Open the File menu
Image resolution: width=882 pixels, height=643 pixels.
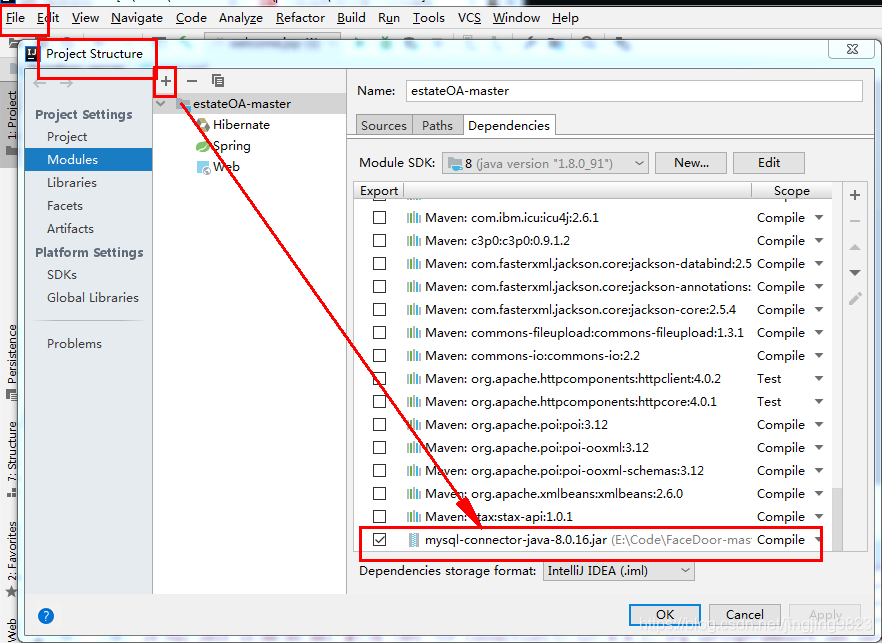[x=15, y=18]
